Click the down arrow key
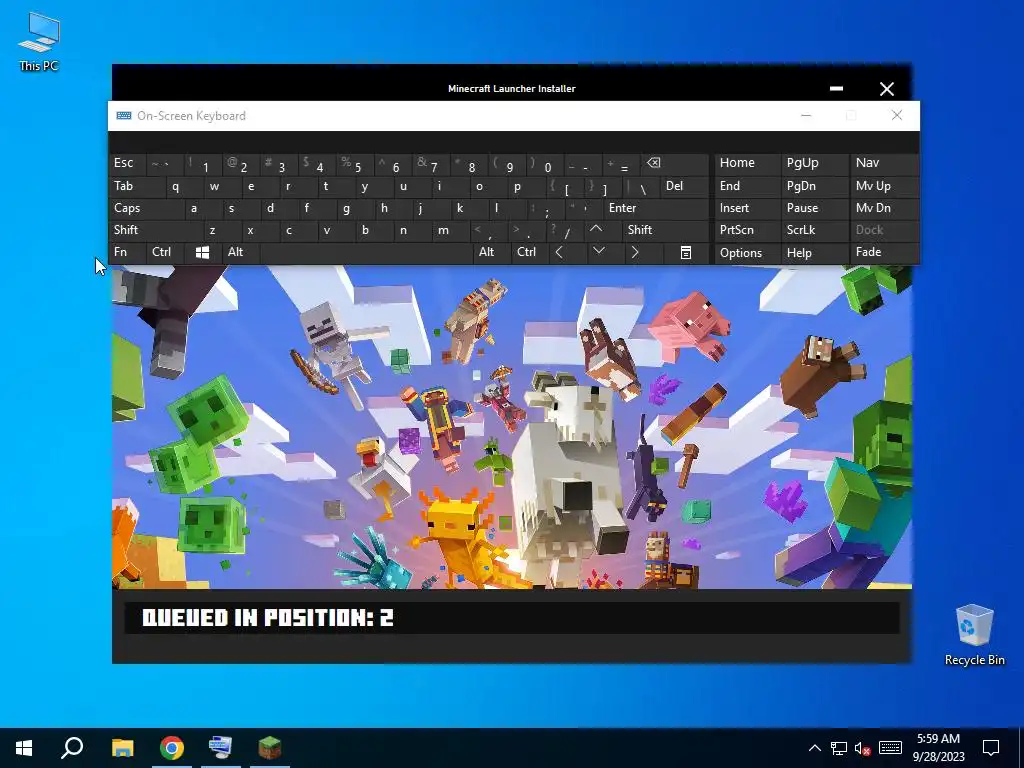The height and width of the screenshot is (768, 1024). pyautogui.click(x=599, y=252)
